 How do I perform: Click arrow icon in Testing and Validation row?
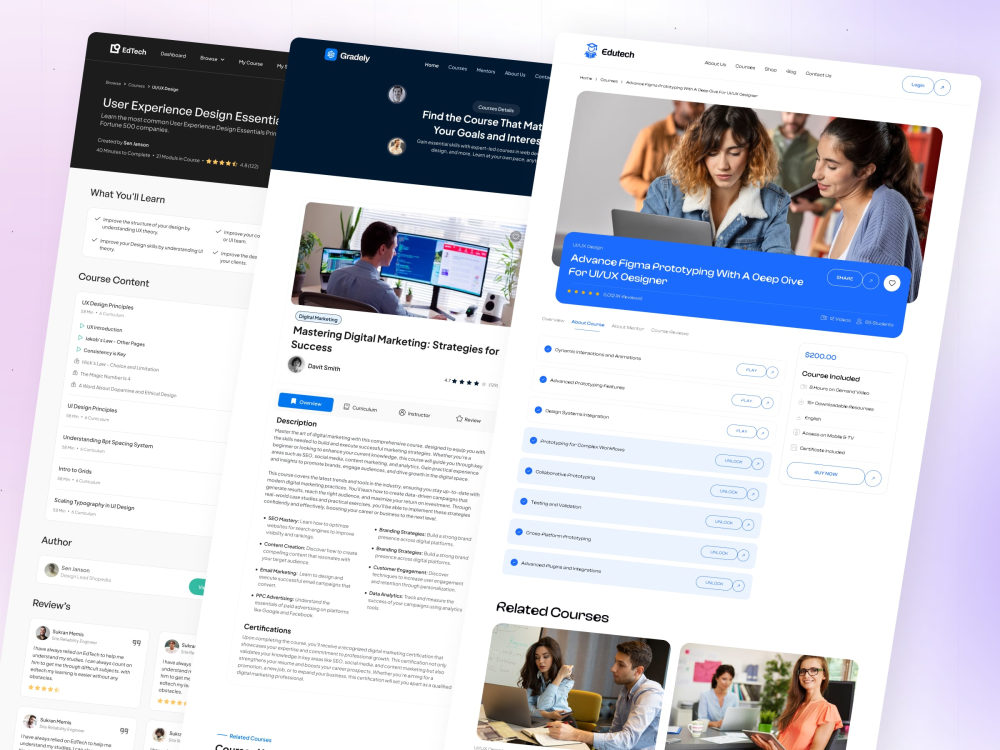pos(748,525)
